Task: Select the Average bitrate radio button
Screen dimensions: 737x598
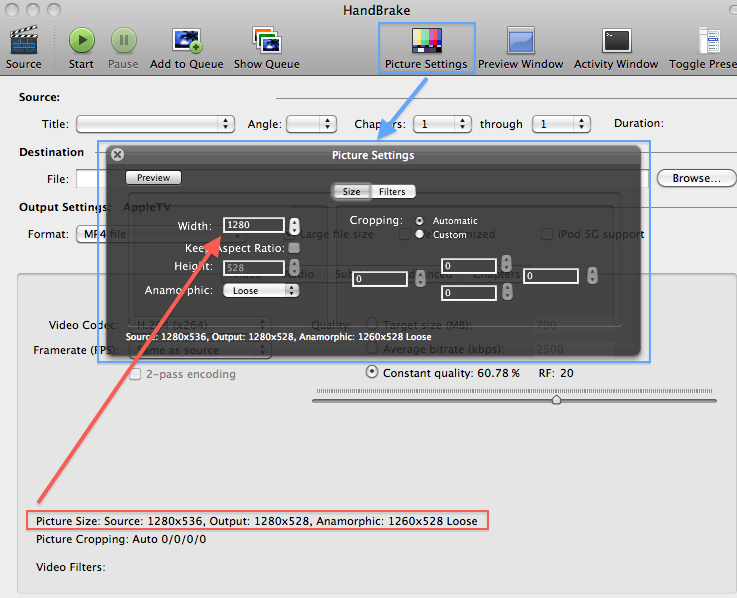Action: click(x=372, y=348)
